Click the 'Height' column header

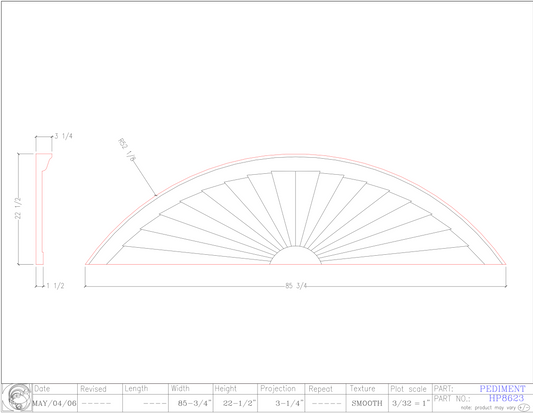[225, 389]
